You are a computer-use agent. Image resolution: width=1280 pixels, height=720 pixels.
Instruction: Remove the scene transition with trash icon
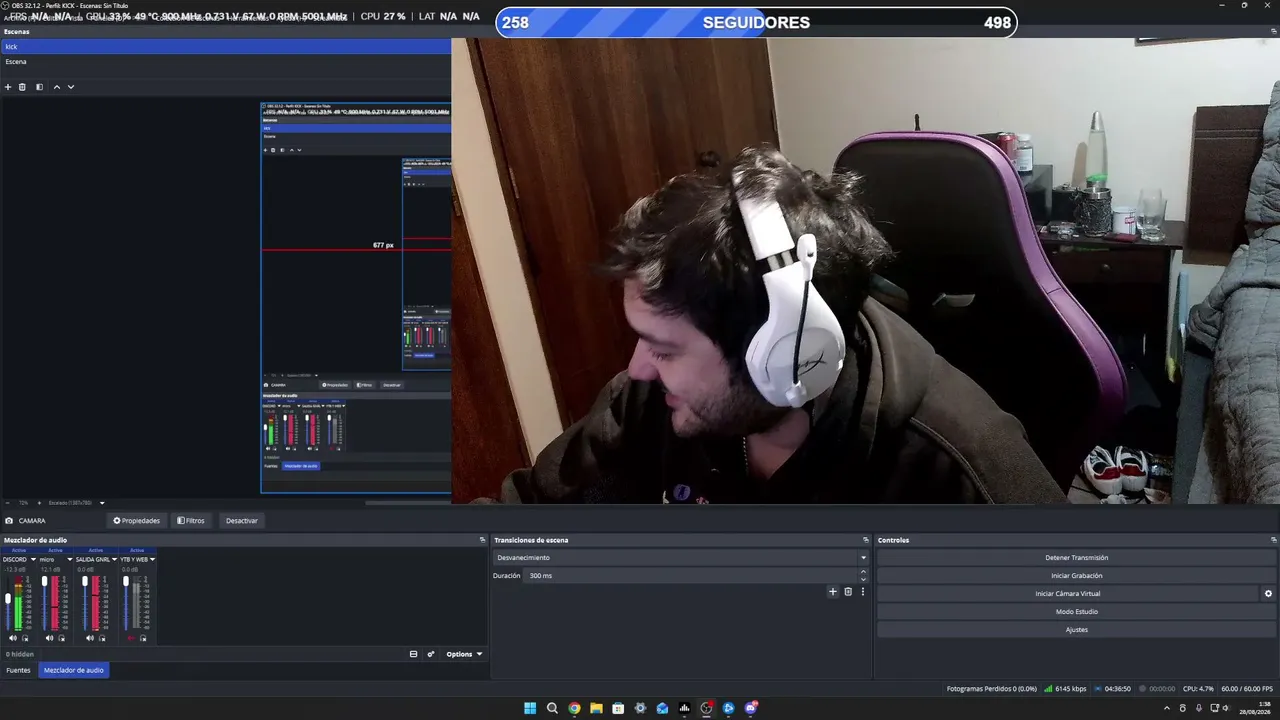[848, 592]
